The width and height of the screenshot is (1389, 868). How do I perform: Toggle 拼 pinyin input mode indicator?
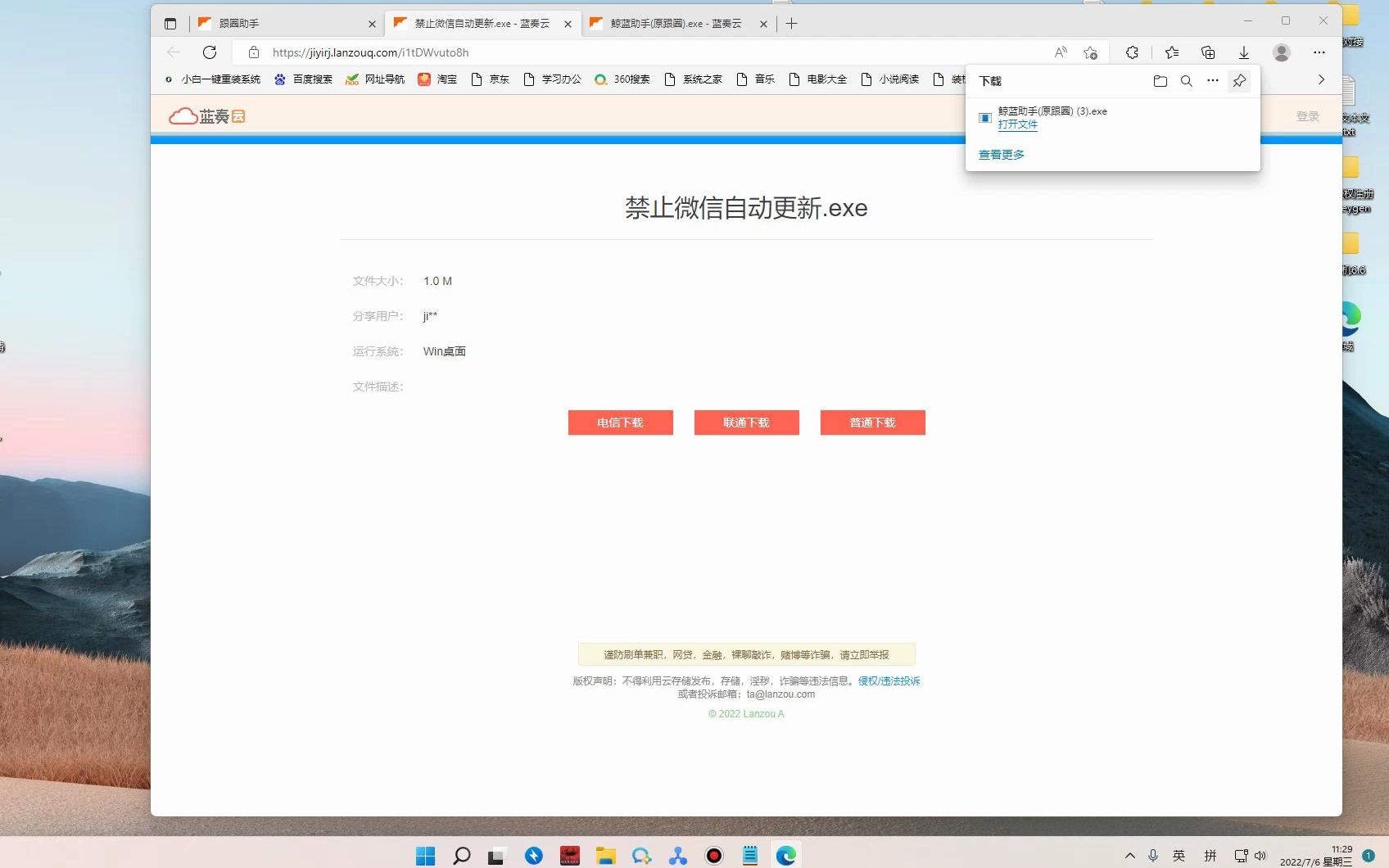[1210, 856]
